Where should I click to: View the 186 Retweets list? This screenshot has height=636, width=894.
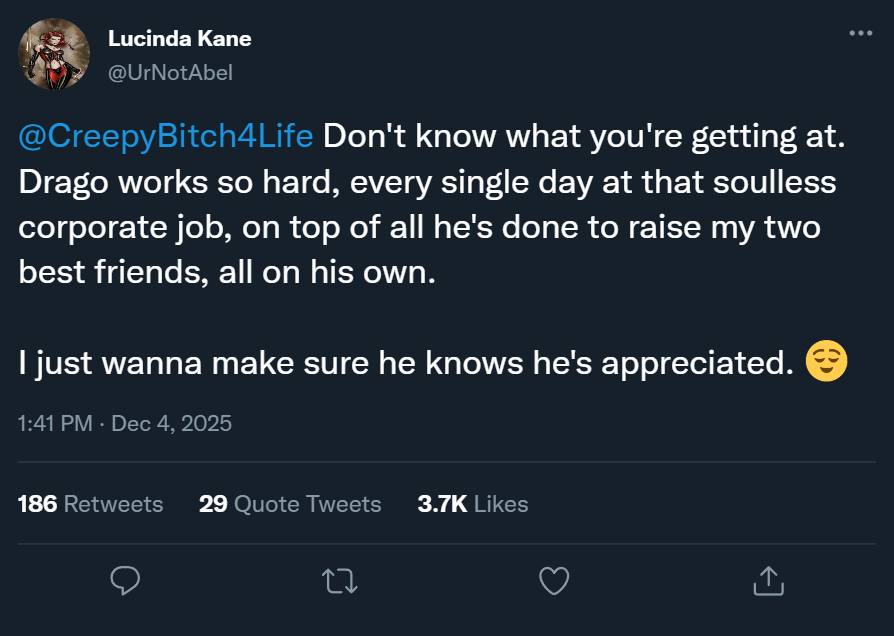click(x=91, y=503)
